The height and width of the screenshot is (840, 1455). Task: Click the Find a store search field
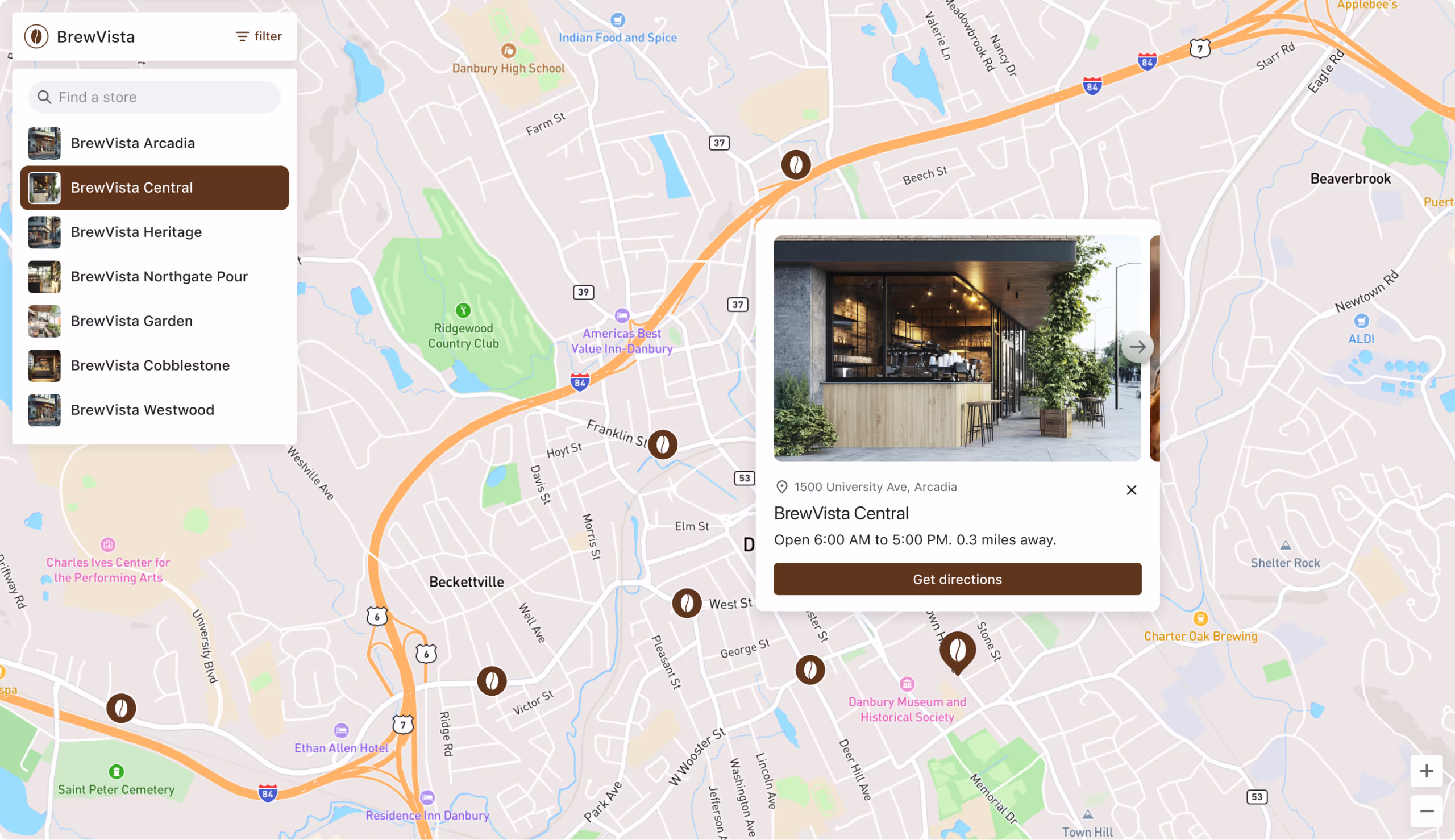[155, 97]
